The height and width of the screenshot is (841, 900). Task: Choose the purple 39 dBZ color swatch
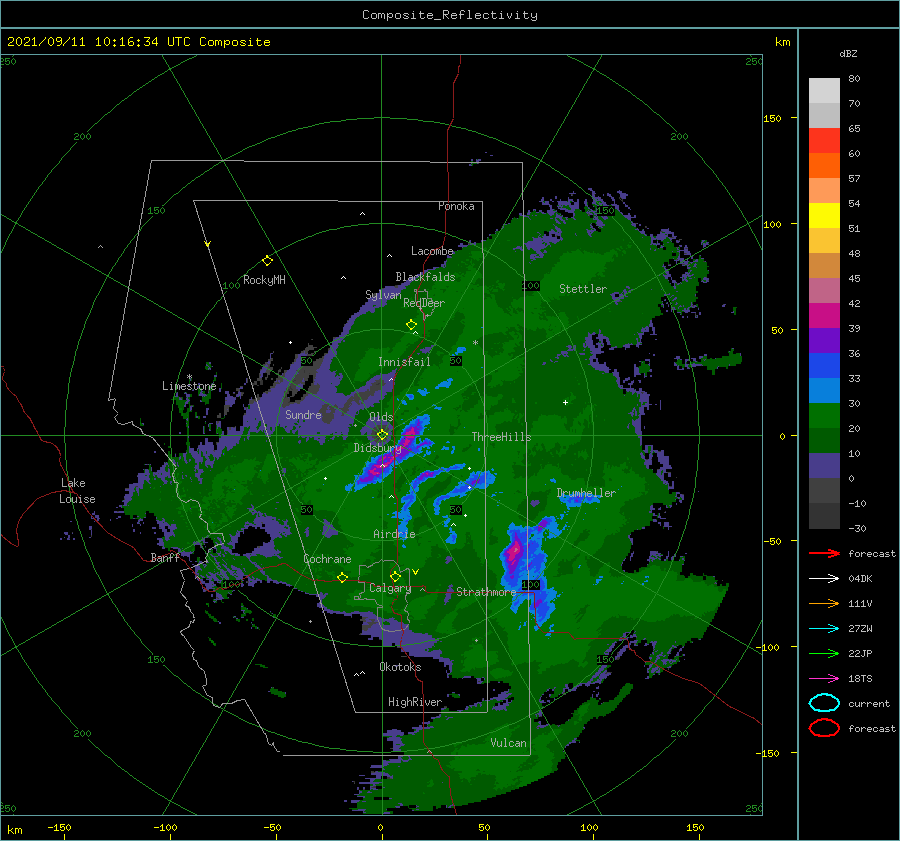click(x=824, y=341)
